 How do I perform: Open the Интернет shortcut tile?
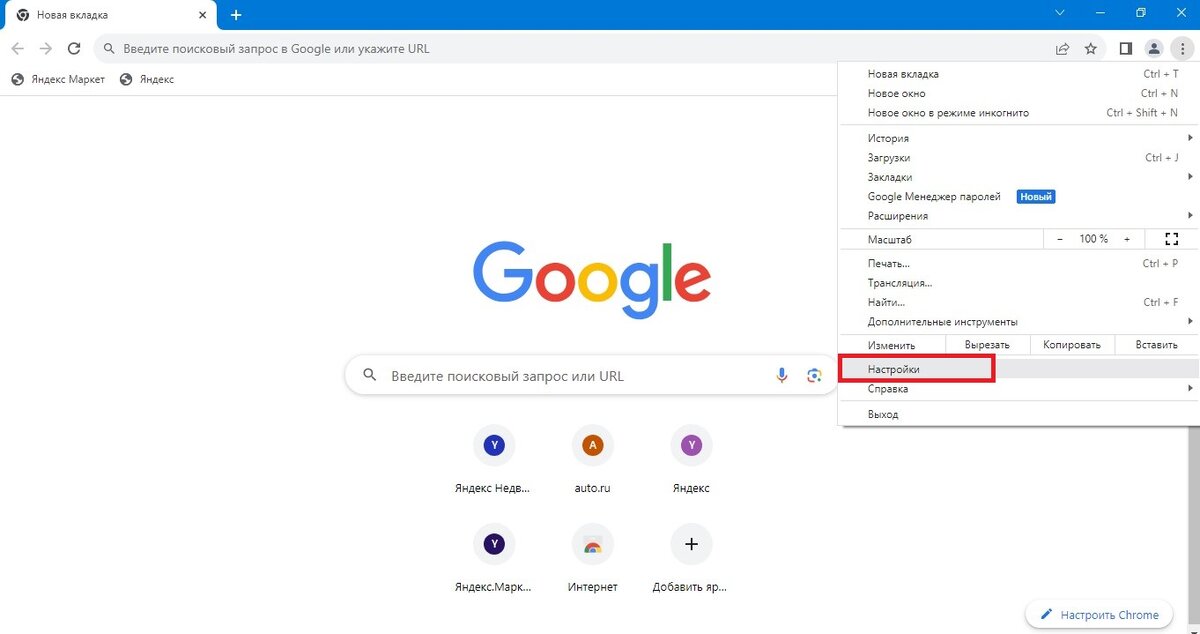pos(592,560)
